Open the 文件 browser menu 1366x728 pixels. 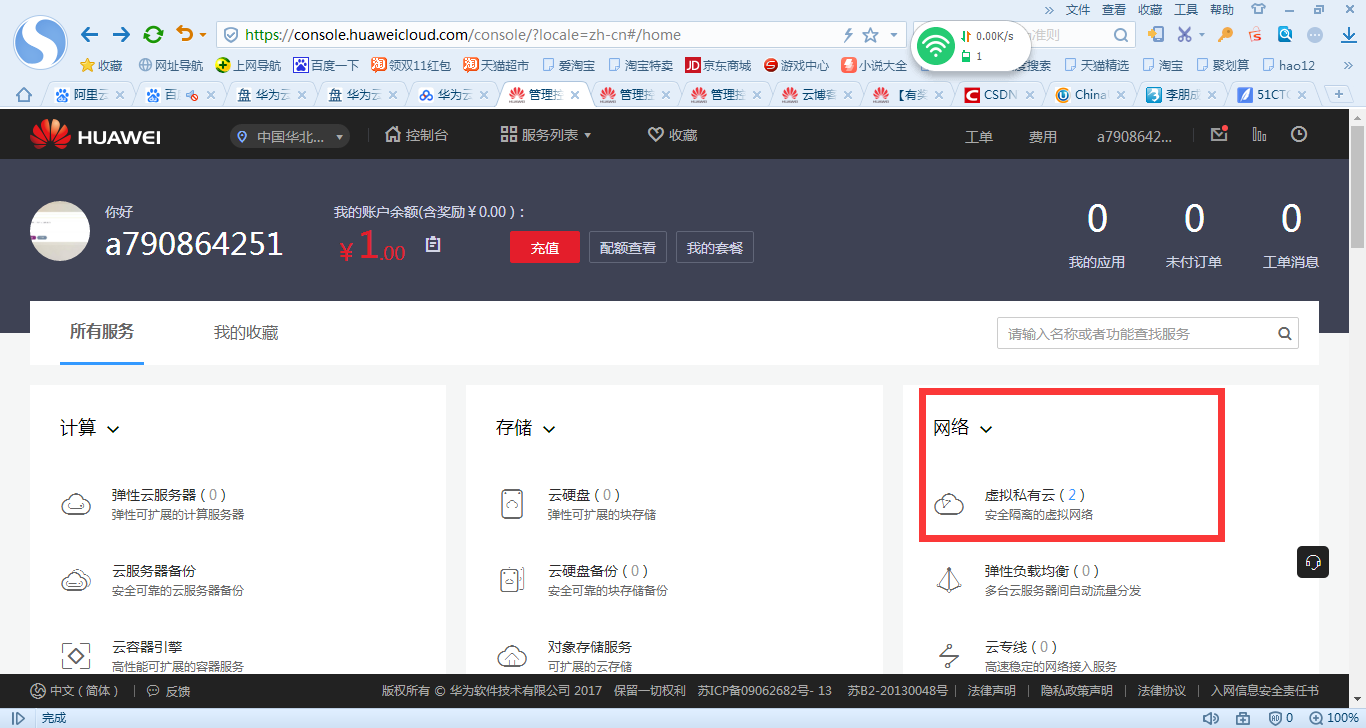(1078, 9)
